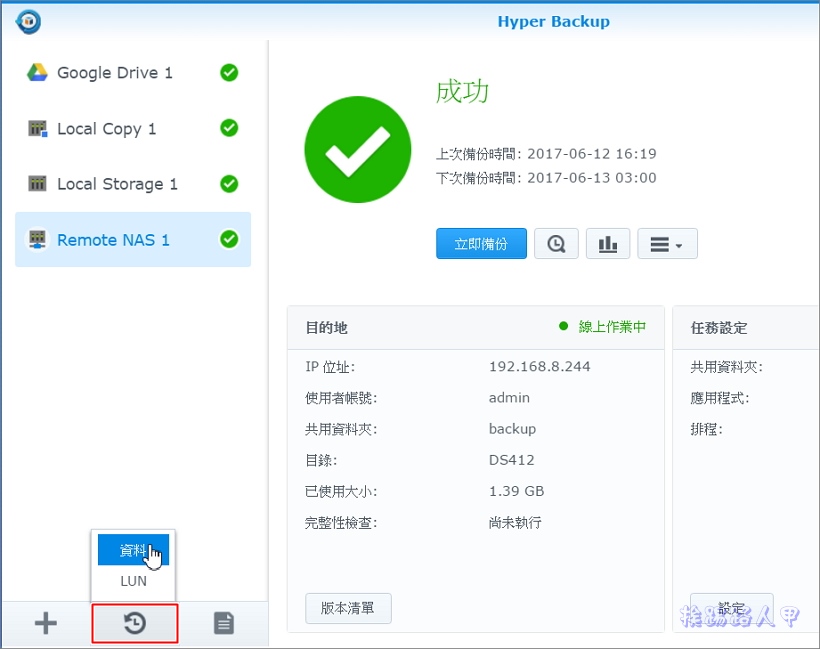Click the large green success checkmark
Screen dimensions: 820x649
358,150
